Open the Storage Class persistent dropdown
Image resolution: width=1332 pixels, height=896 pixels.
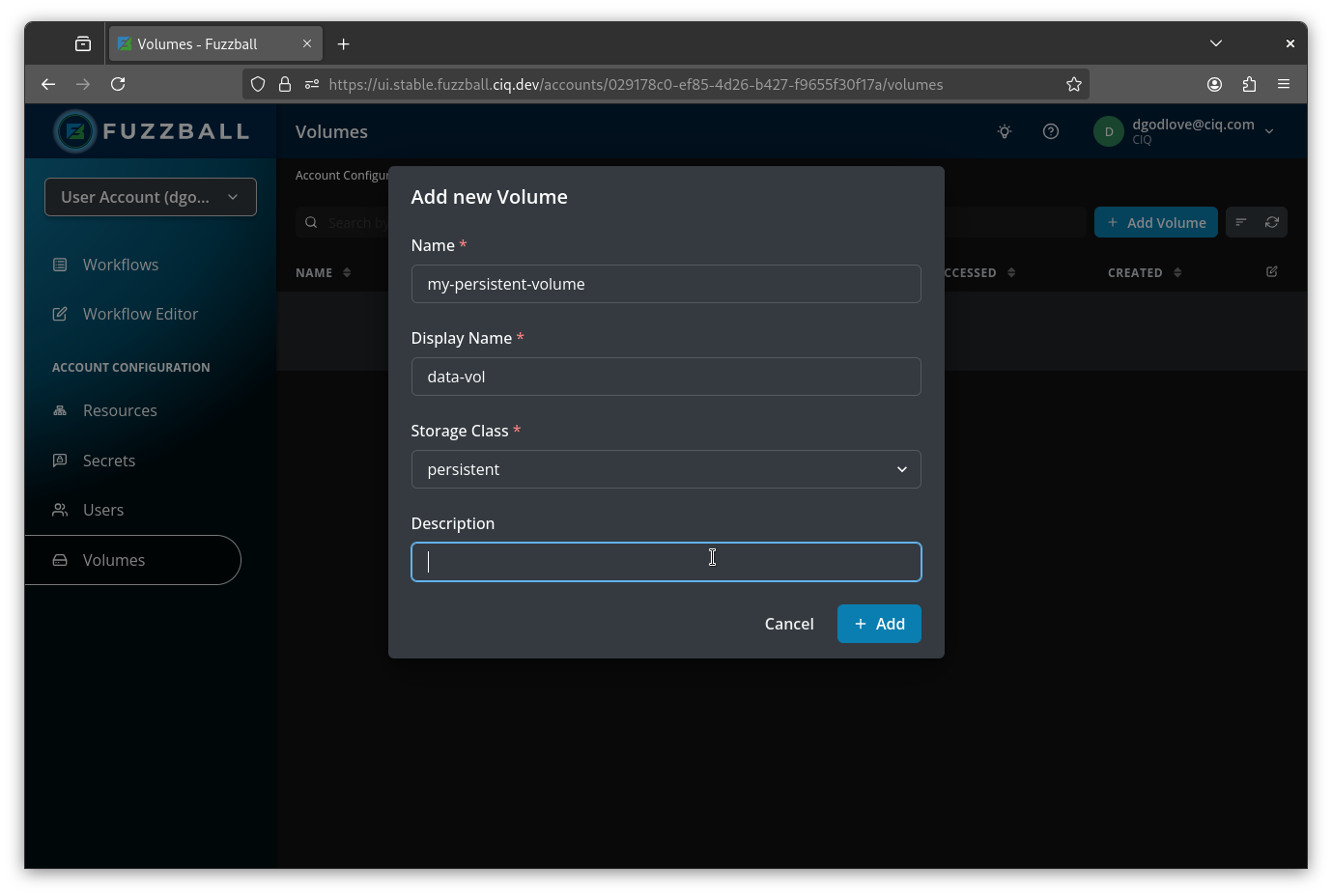666,469
